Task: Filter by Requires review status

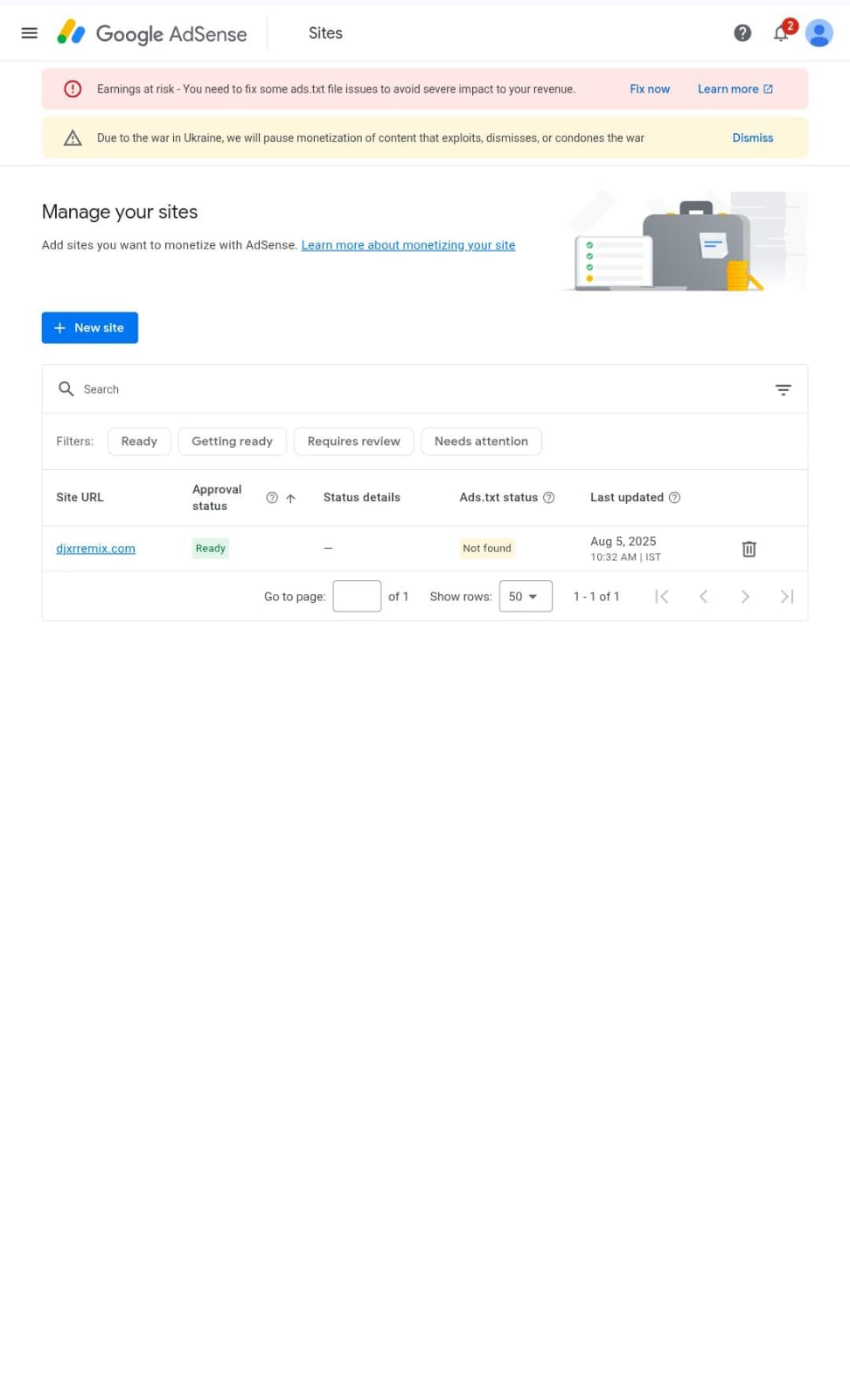Action: [354, 442]
